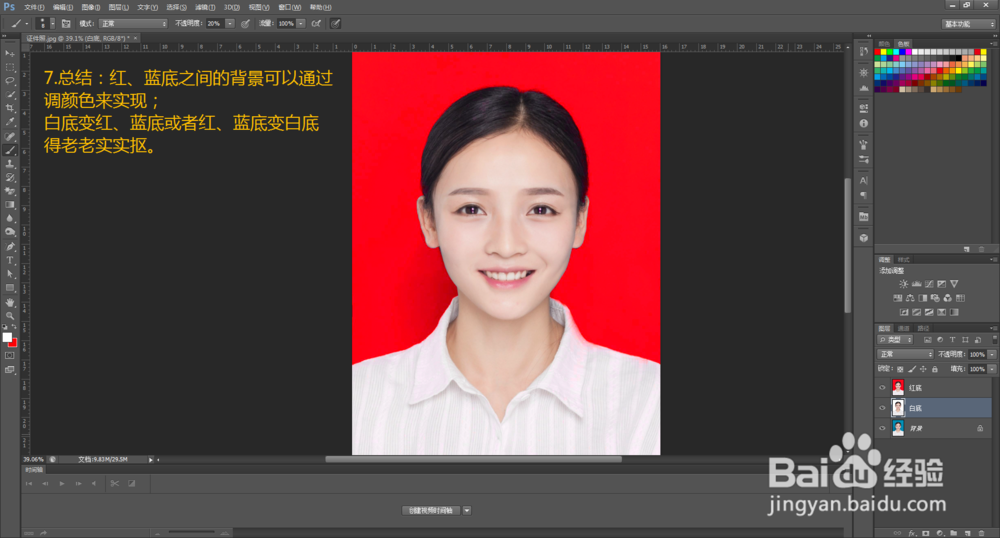The image size is (1000, 538).
Task: Open layer fill 100% dropdown
Action: pos(992,369)
